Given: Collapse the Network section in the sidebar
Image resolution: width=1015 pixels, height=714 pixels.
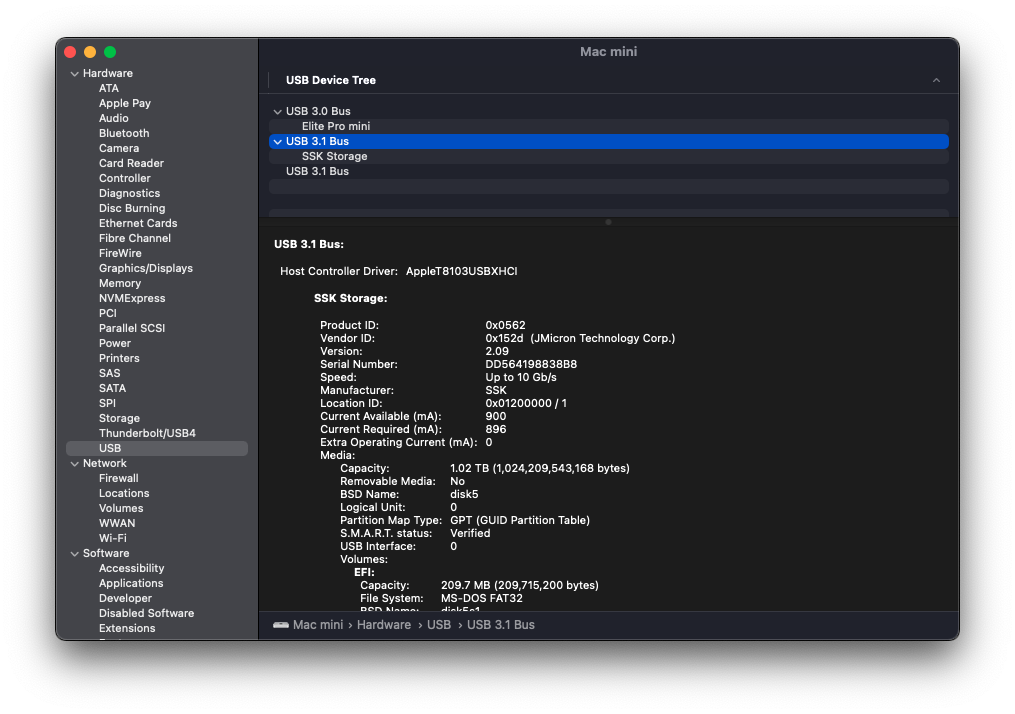Looking at the screenshot, I should tap(74, 464).
